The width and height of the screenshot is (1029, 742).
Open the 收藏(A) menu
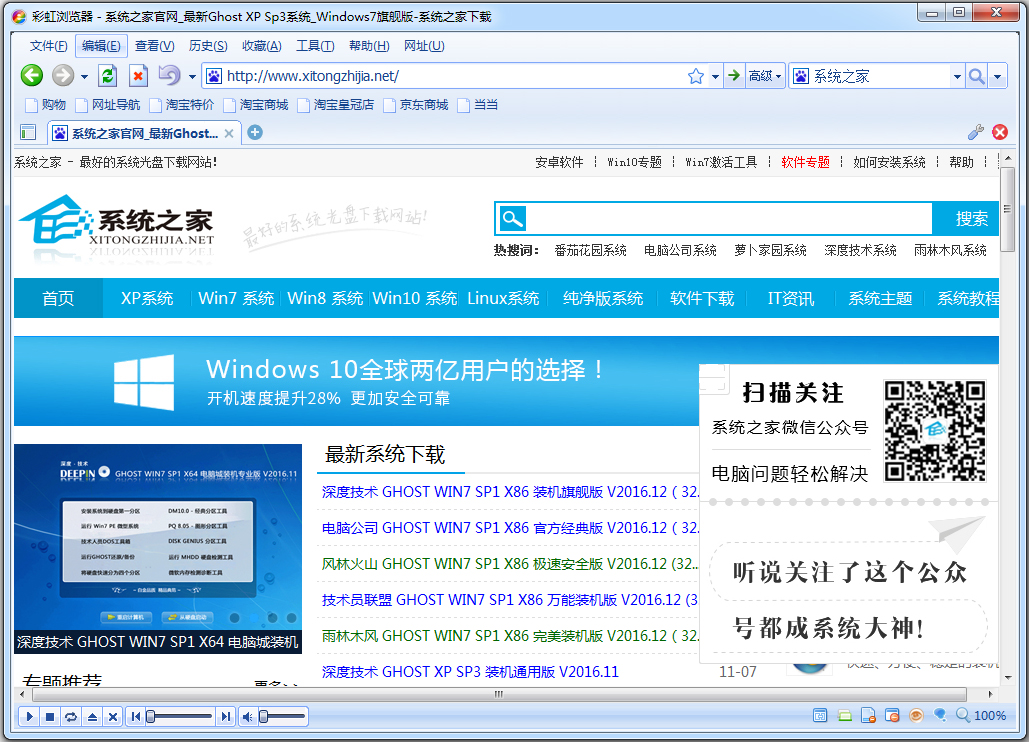coord(261,46)
